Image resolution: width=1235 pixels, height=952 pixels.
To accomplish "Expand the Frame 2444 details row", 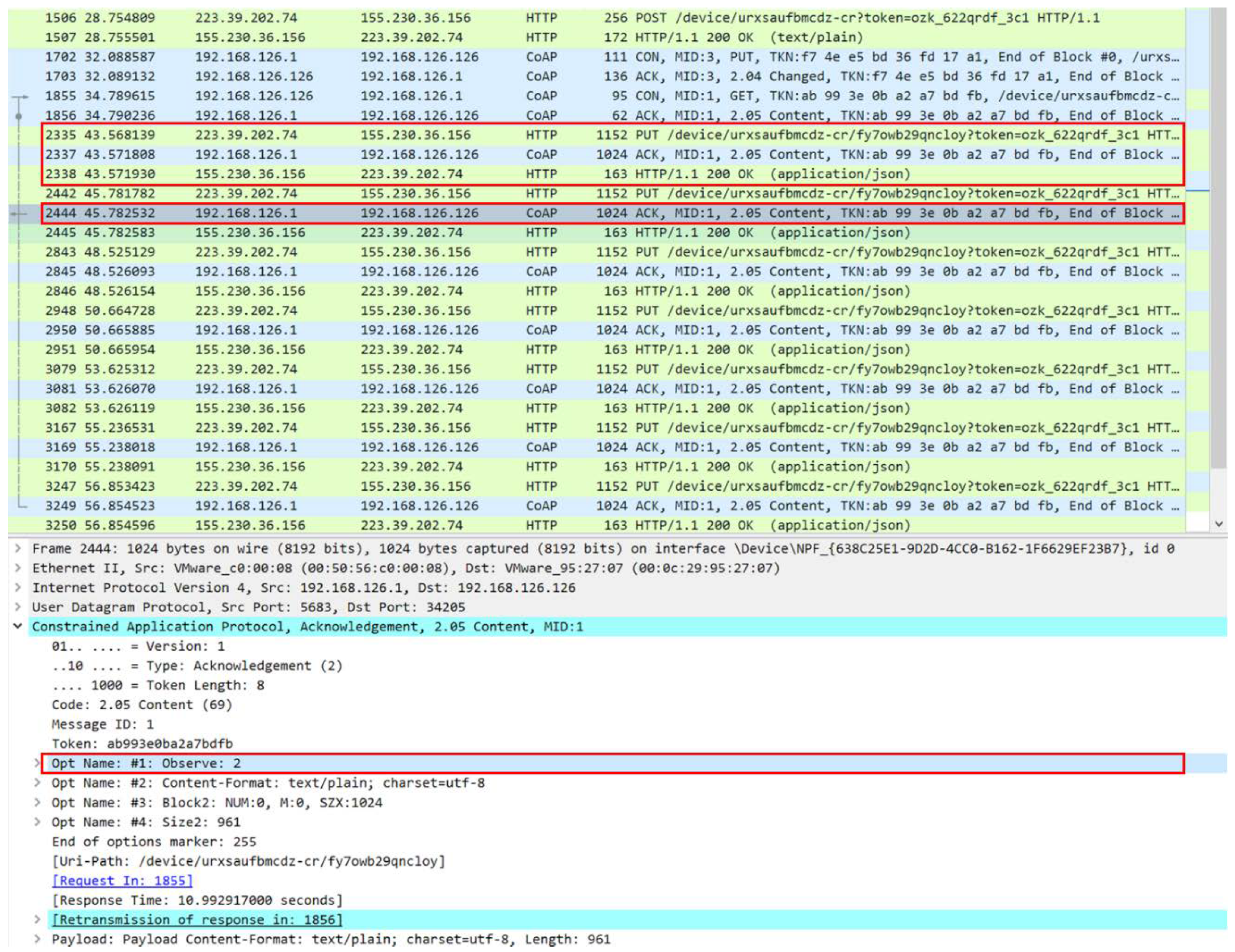I will coord(18,549).
